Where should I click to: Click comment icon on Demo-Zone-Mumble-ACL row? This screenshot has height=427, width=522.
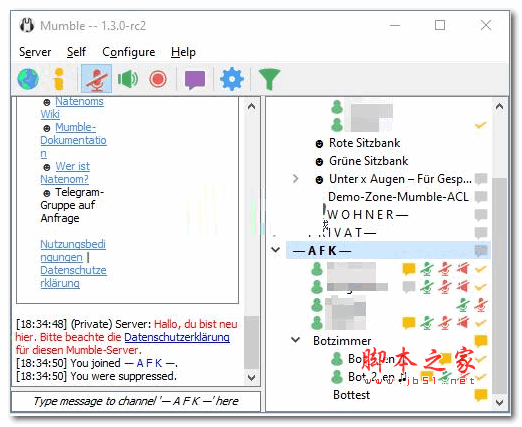(481, 197)
